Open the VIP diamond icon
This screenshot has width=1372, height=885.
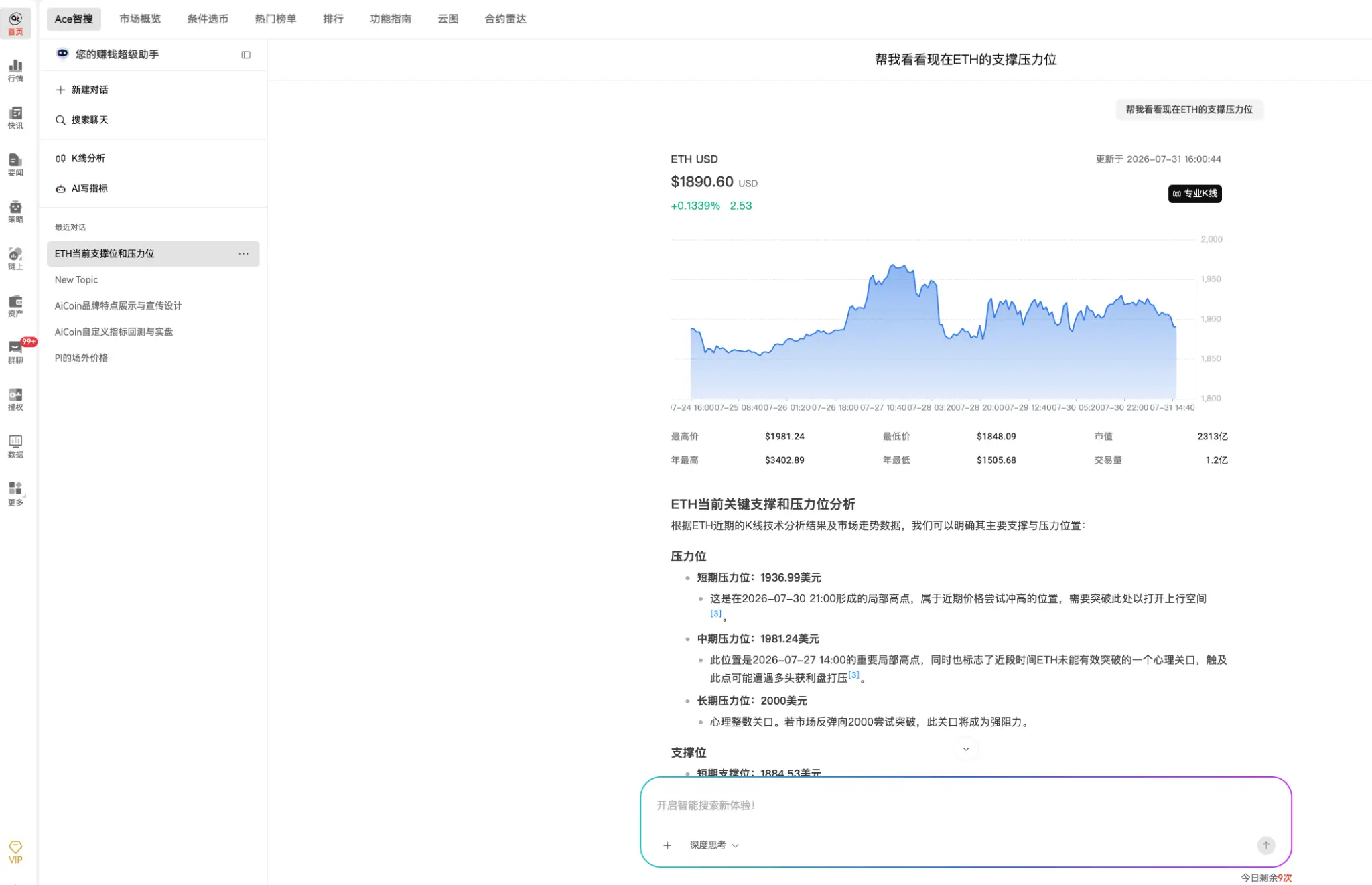[x=15, y=852]
